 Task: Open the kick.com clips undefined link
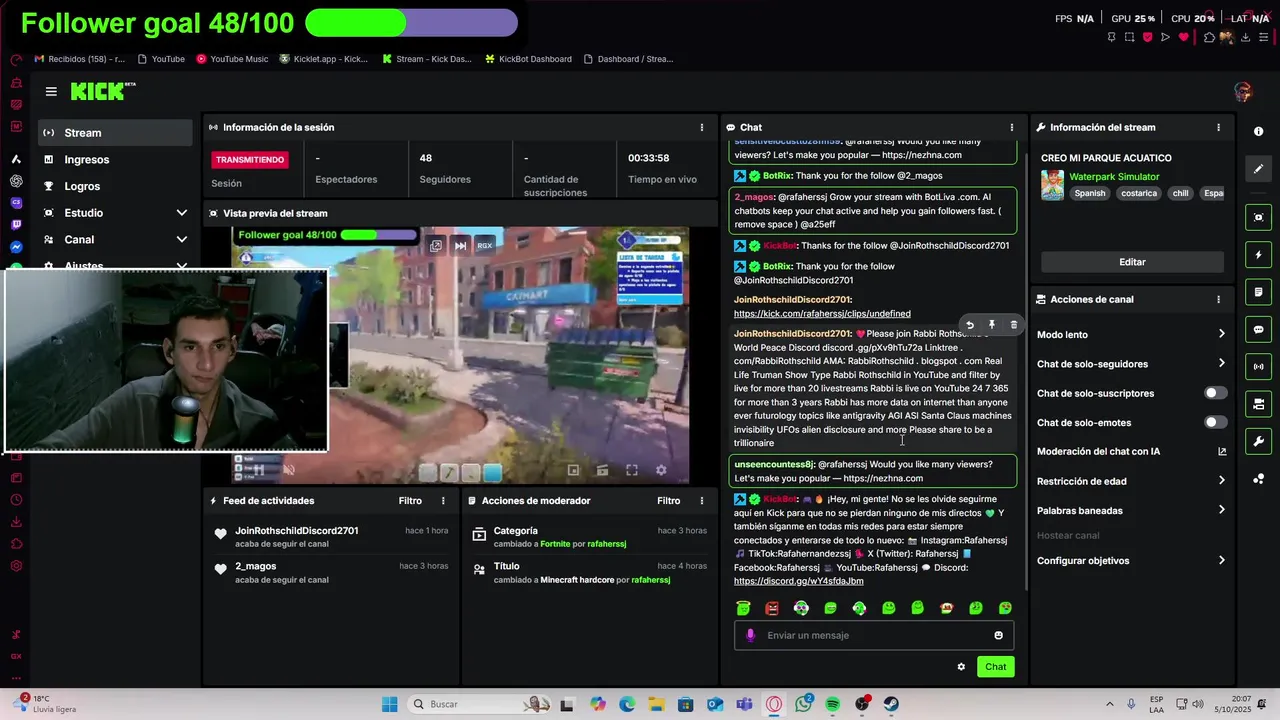pos(822,314)
